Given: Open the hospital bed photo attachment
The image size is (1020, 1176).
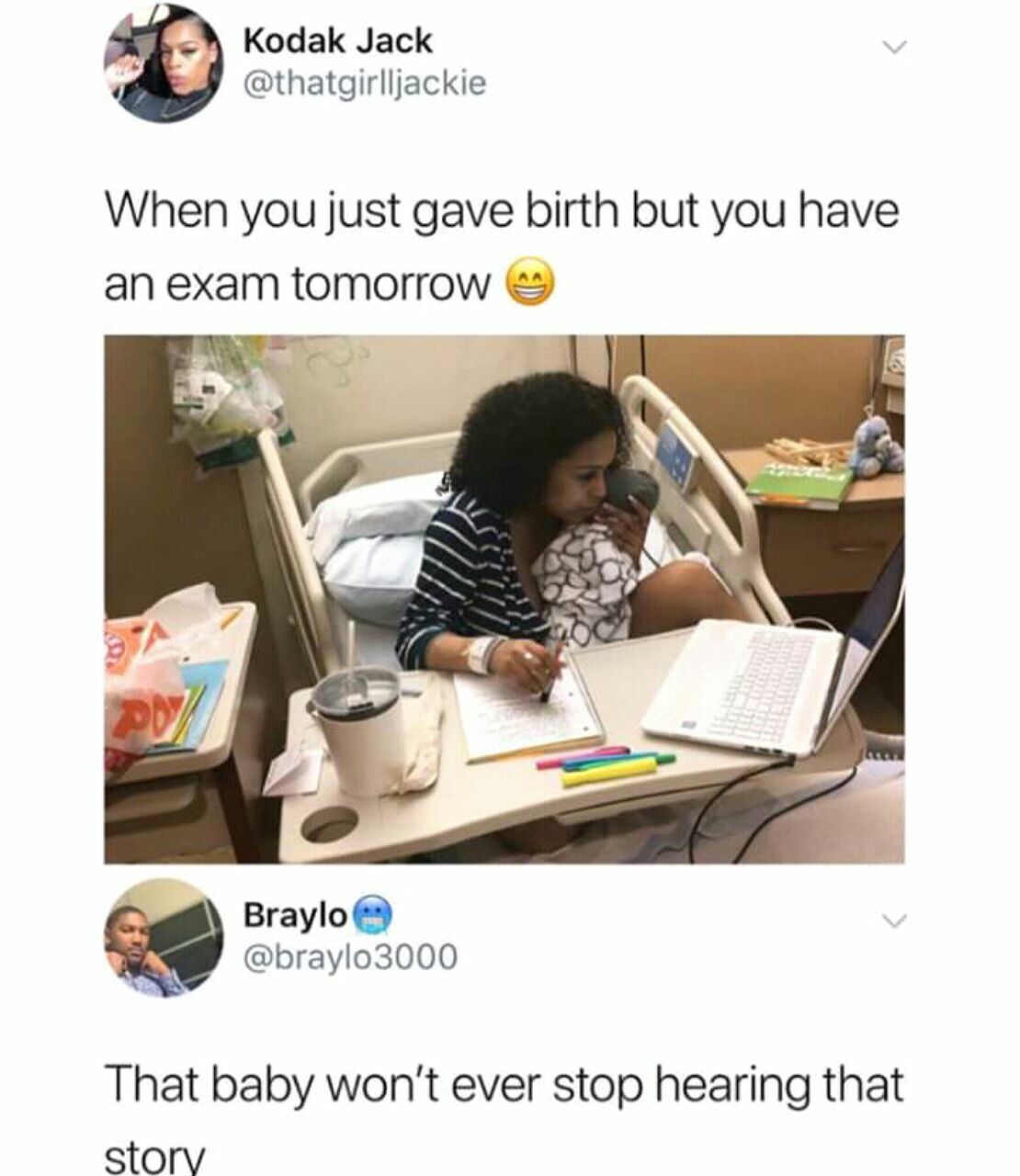Looking at the screenshot, I should (x=504, y=599).
